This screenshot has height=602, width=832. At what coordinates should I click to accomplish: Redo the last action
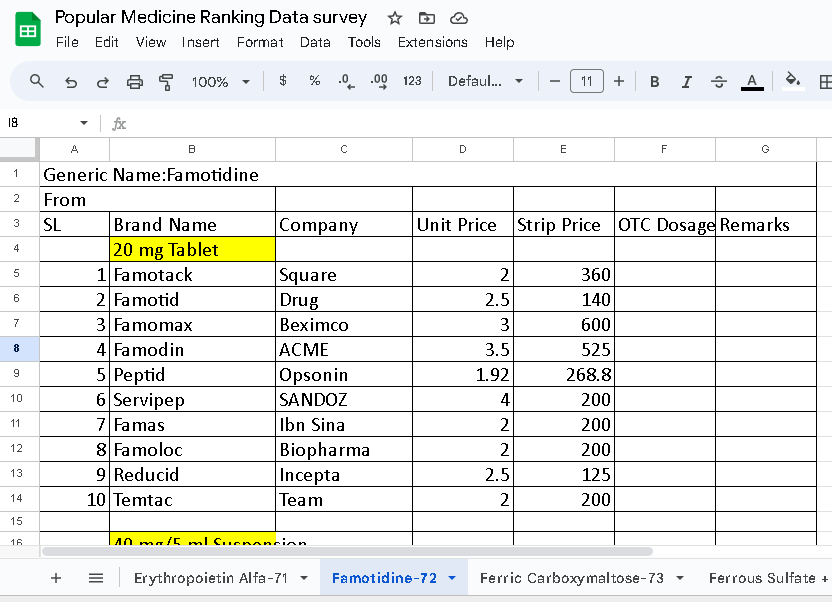102,82
